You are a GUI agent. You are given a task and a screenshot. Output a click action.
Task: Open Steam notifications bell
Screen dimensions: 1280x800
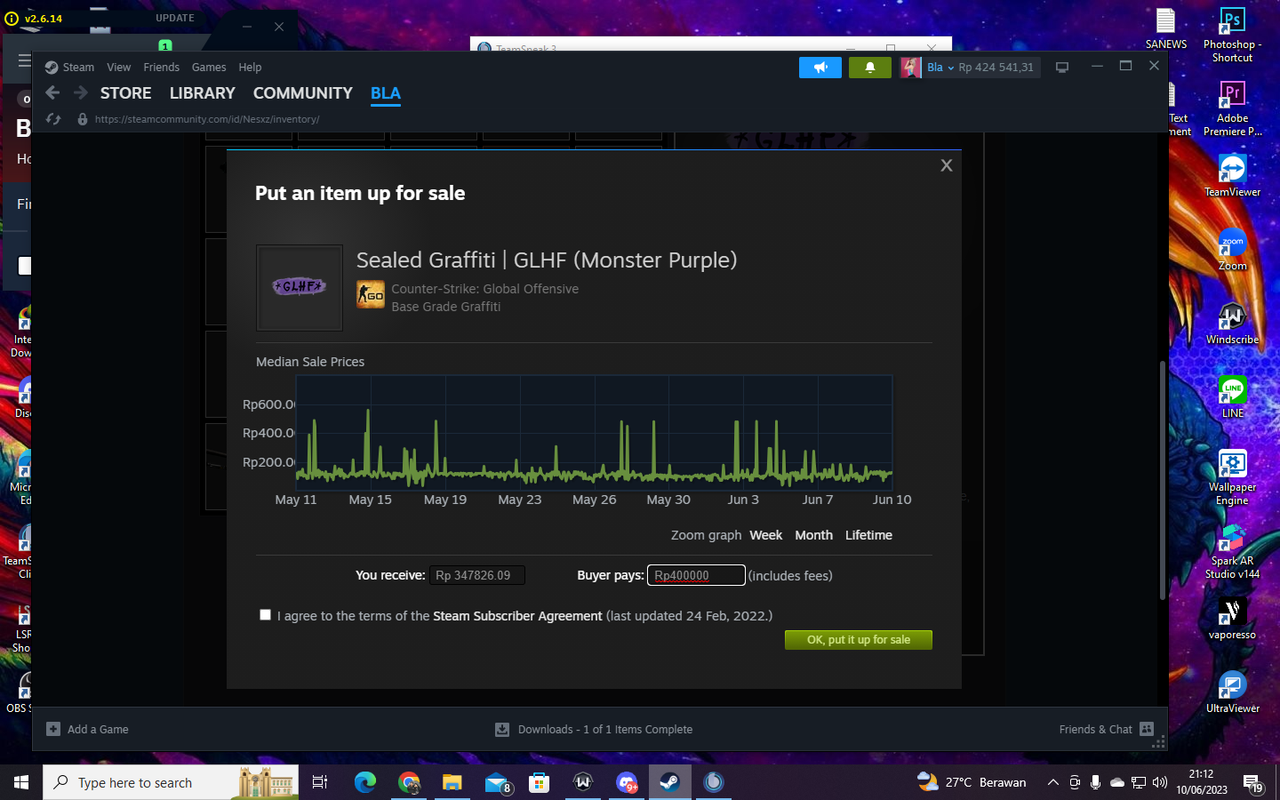(x=870, y=67)
